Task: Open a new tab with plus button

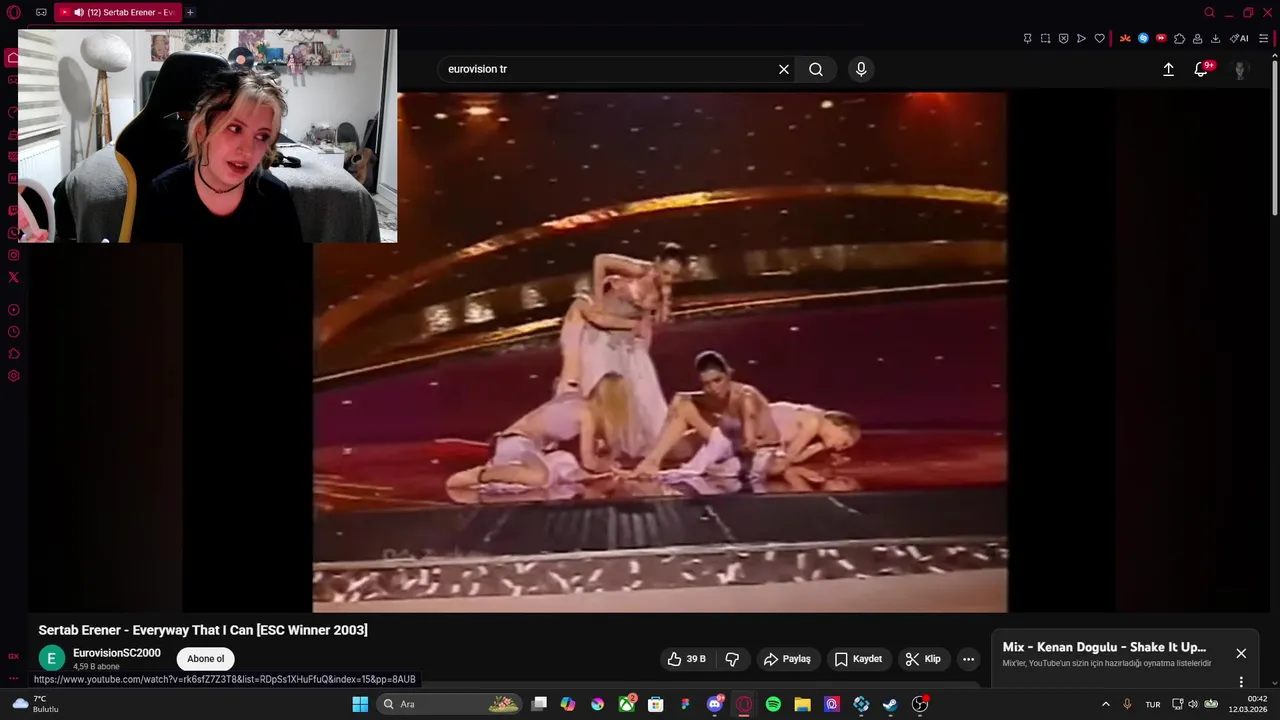Action: click(x=190, y=12)
